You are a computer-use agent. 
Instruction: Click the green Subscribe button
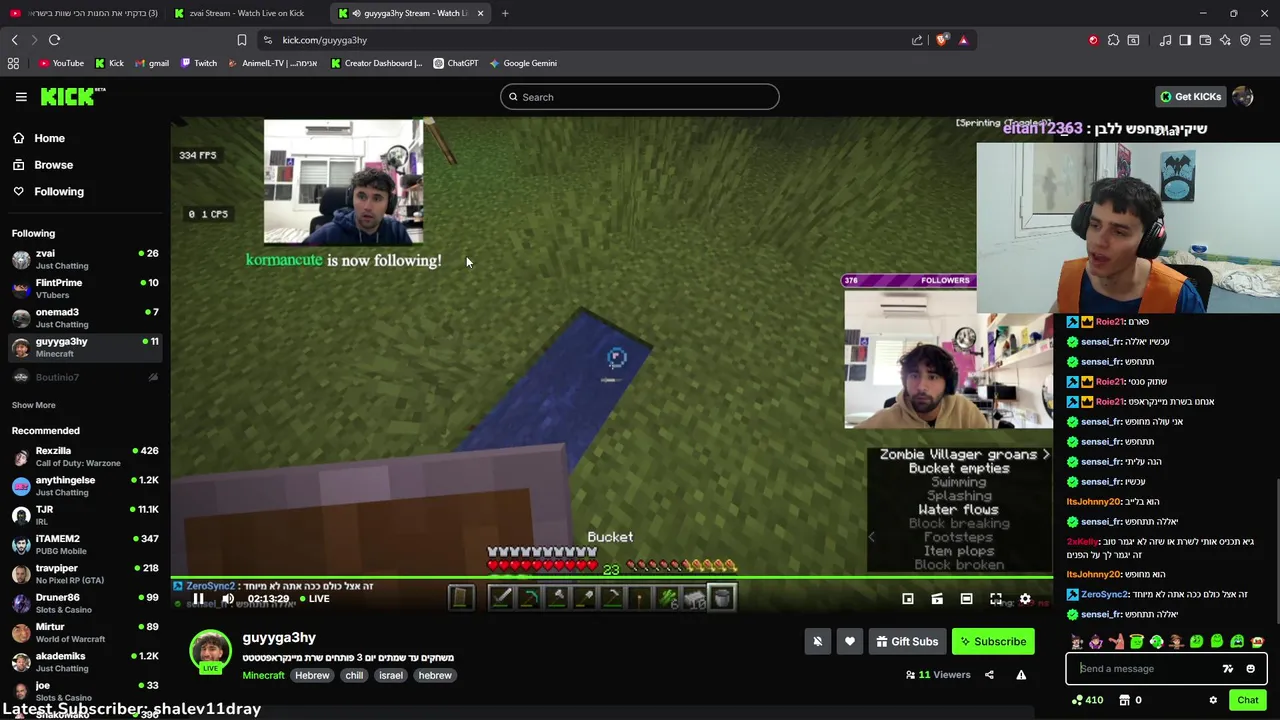coord(993,642)
